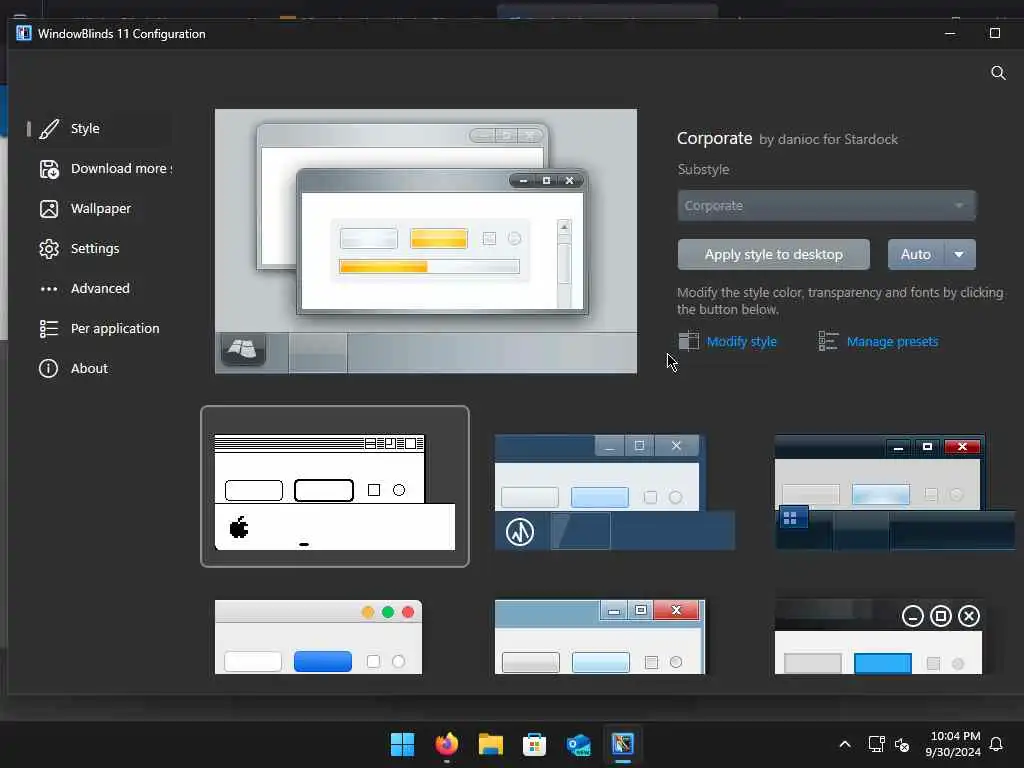Open the notifications bell icon

click(996, 744)
